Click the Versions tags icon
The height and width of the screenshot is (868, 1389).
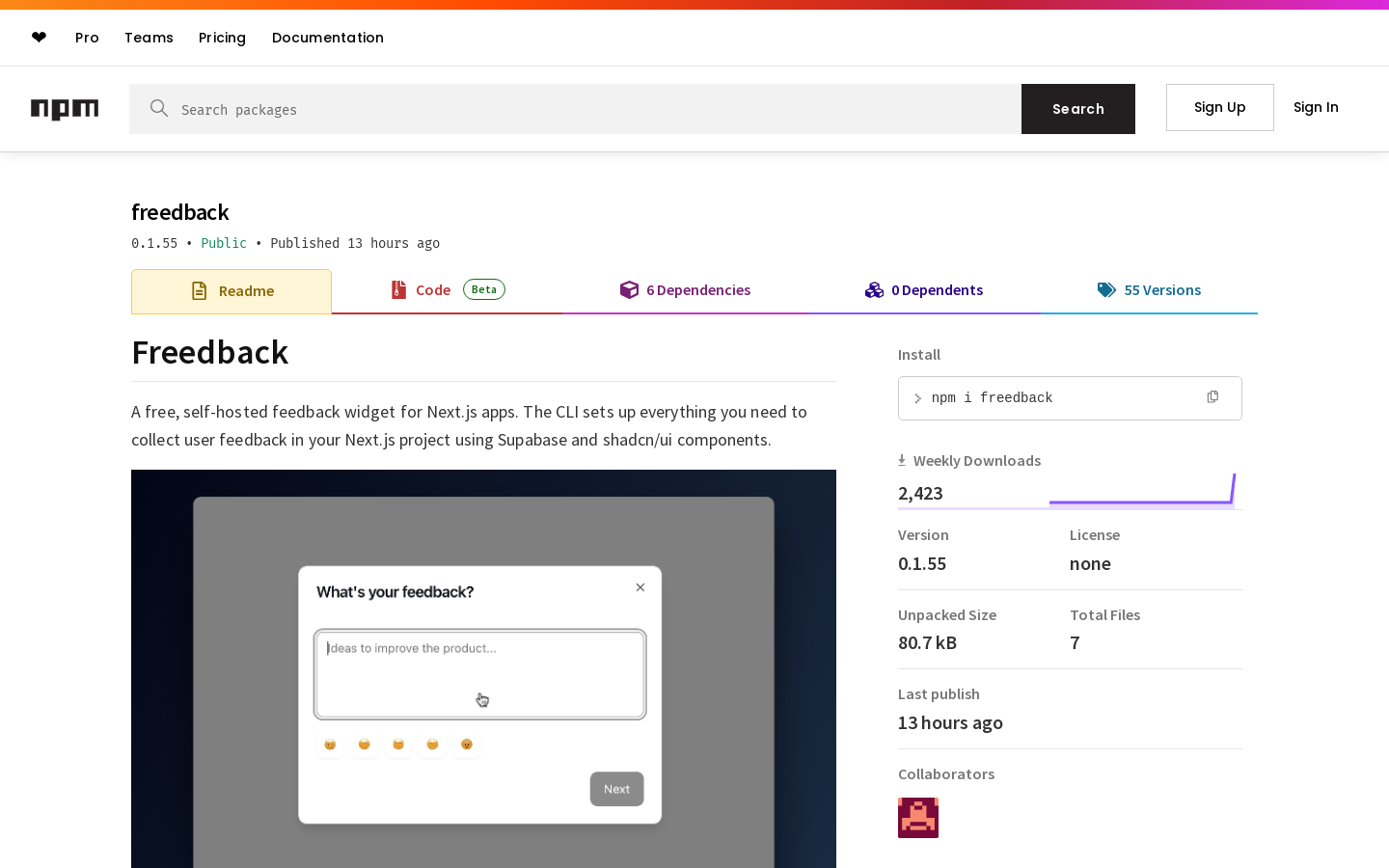[x=1106, y=290]
